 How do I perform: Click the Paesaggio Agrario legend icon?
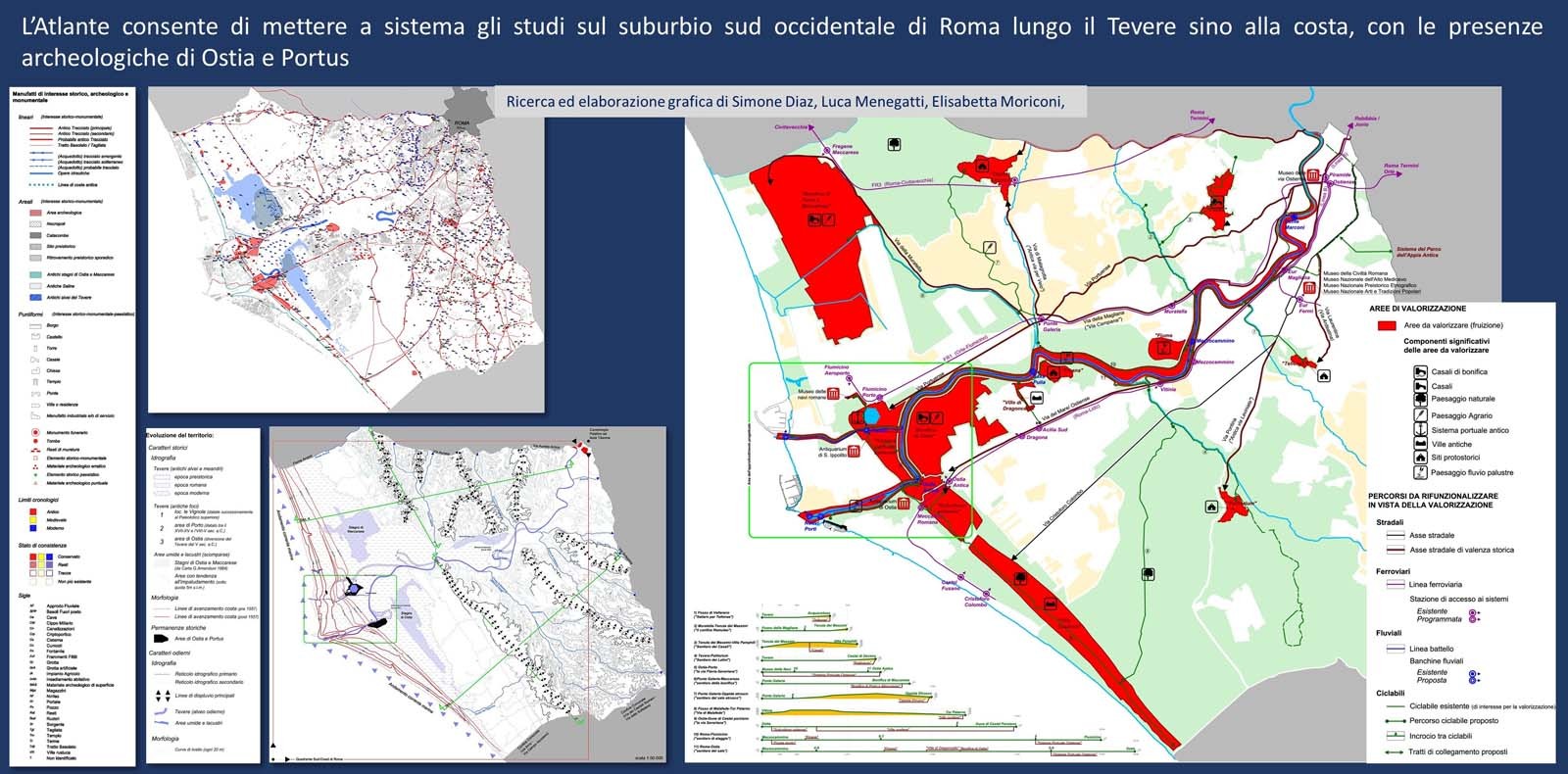coord(1420,415)
